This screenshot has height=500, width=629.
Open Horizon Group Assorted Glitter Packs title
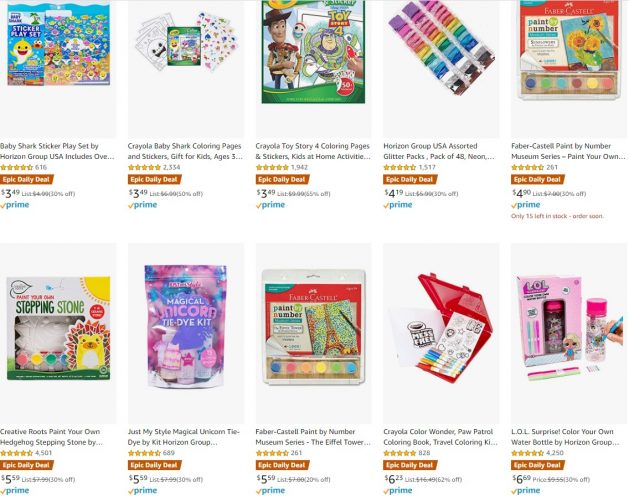coord(439,151)
